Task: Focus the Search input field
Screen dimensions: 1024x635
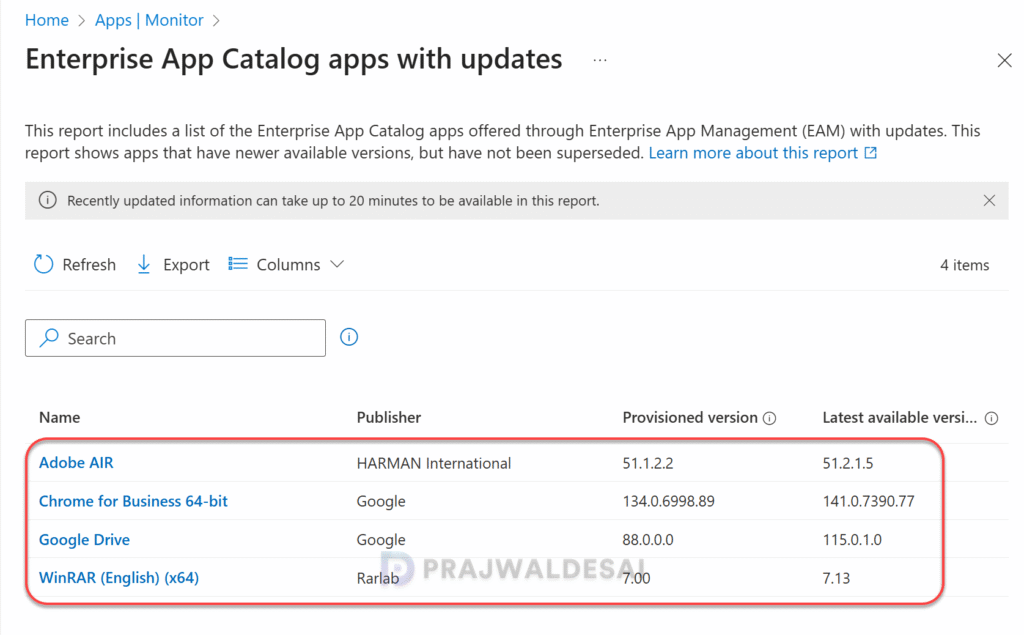Action: click(x=175, y=338)
